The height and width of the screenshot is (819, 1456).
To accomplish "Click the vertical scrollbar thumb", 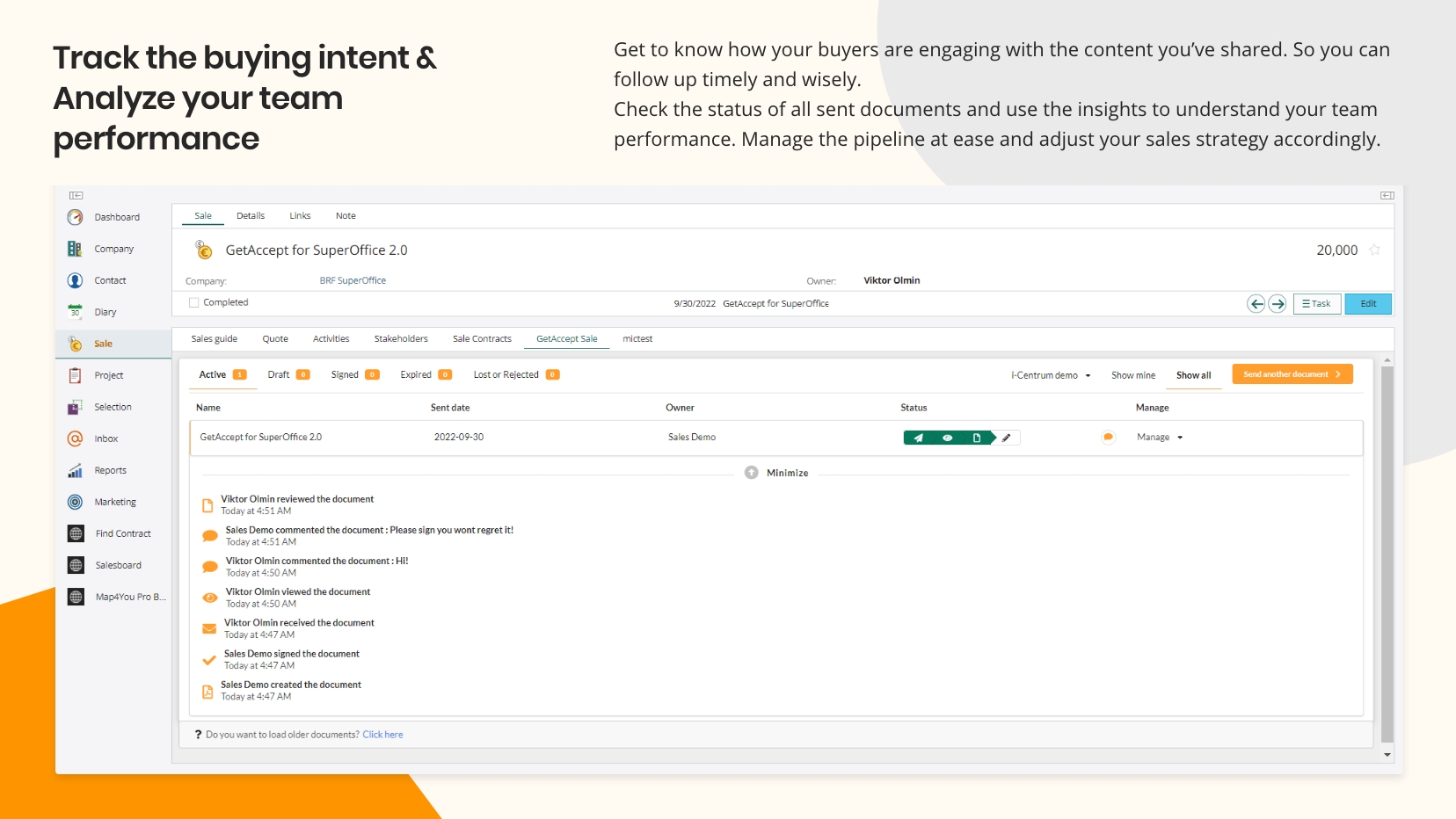I will [1387, 554].
